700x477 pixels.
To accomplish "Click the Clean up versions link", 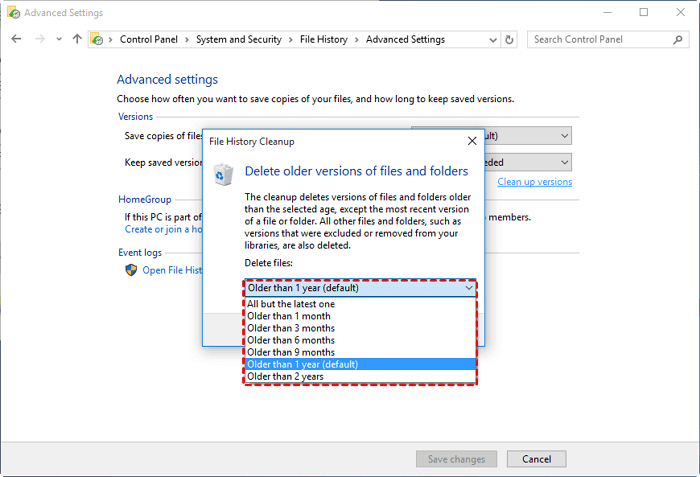I will [x=534, y=182].
